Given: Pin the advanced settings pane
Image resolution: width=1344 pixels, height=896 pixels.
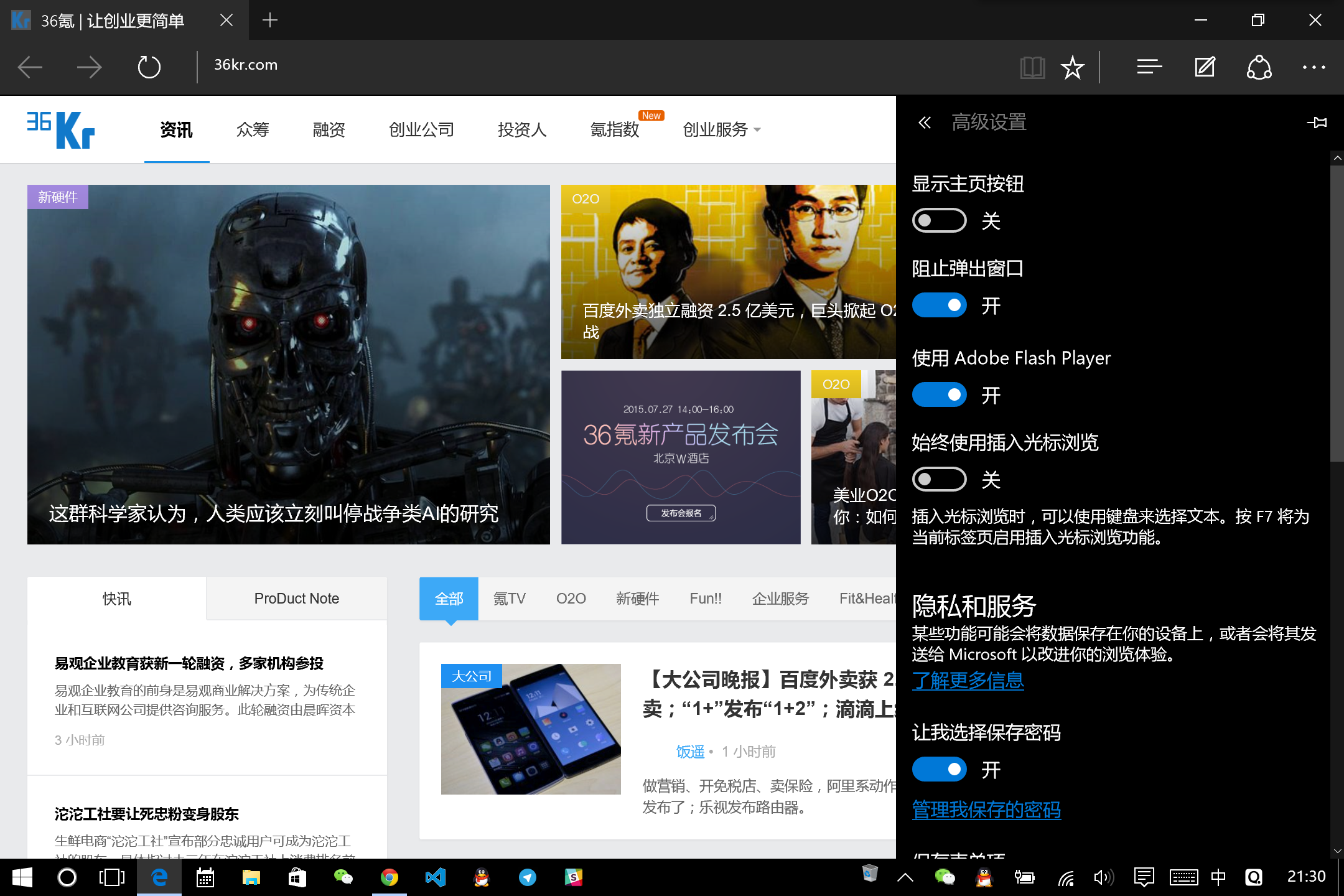Looking at the screenshot, I should coord(1317,123).
